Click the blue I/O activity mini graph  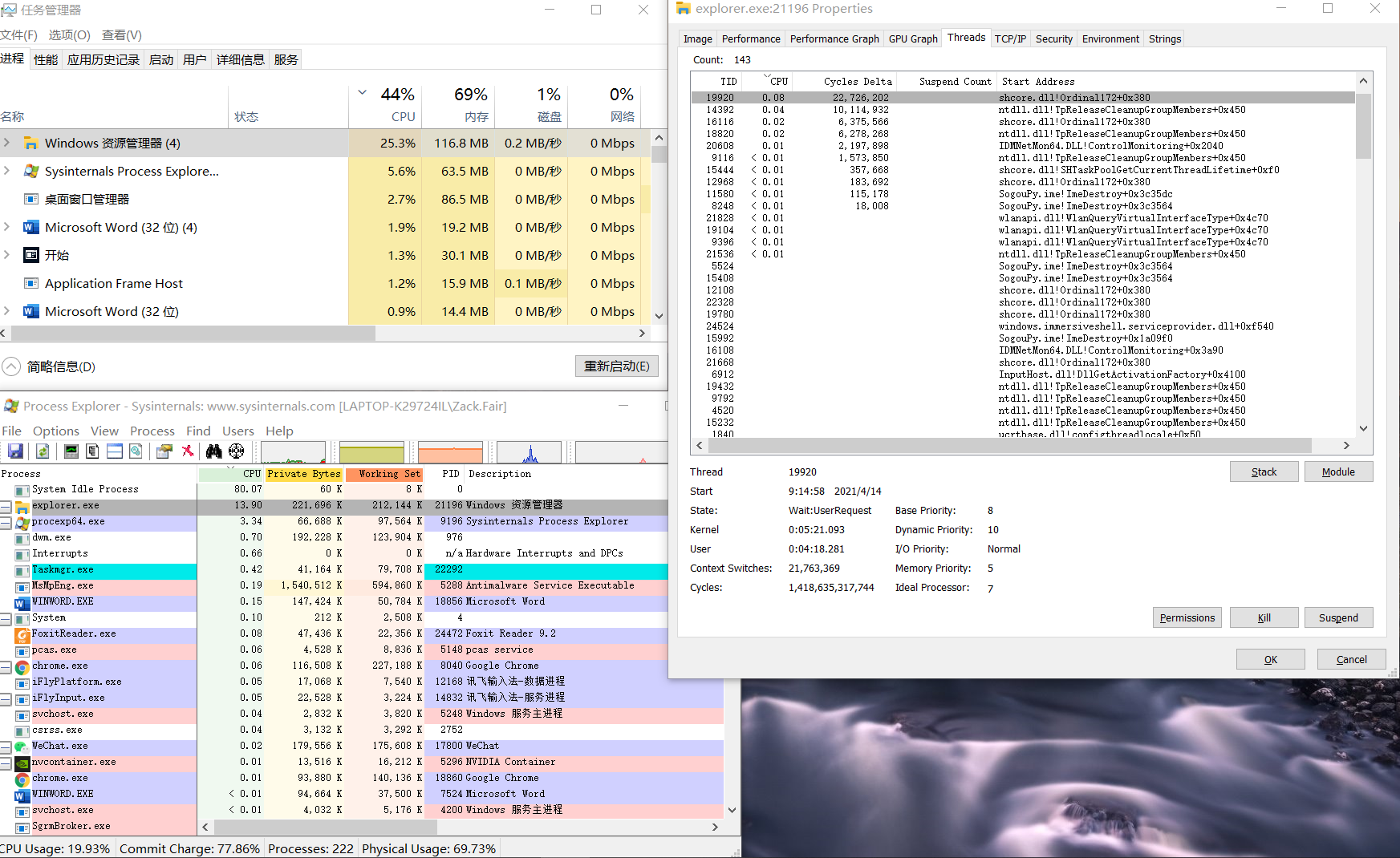529,452
